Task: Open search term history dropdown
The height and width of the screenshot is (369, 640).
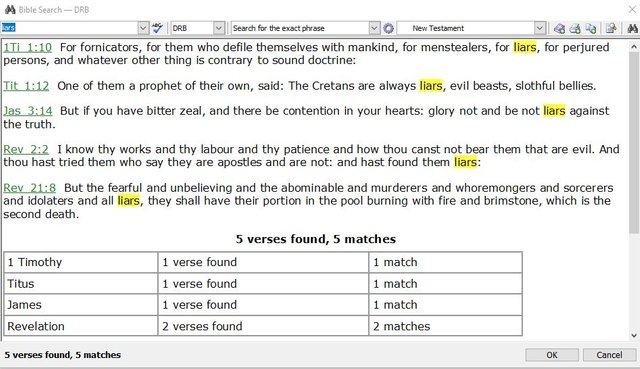Action: (x=143, y=28)
